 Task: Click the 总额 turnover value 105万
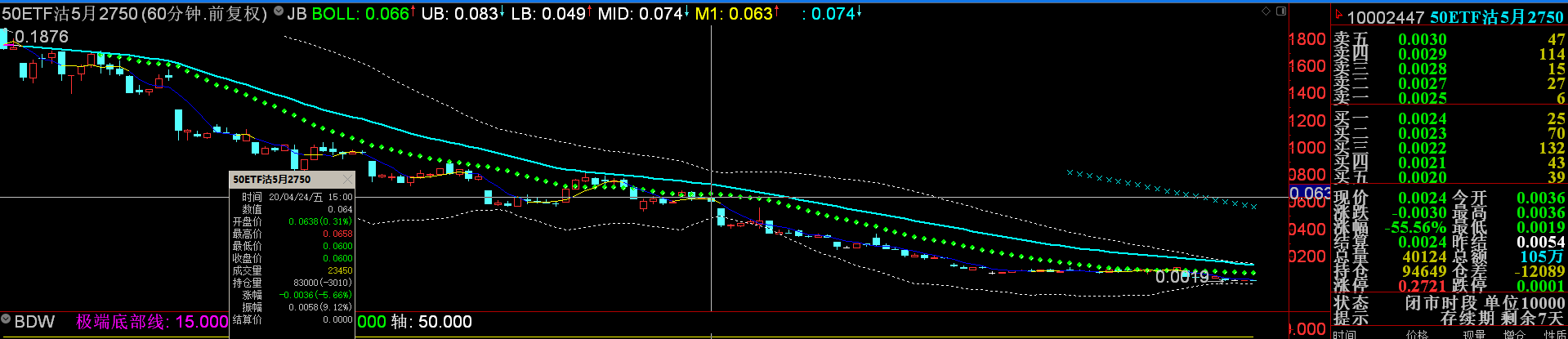coord(1543,256)
